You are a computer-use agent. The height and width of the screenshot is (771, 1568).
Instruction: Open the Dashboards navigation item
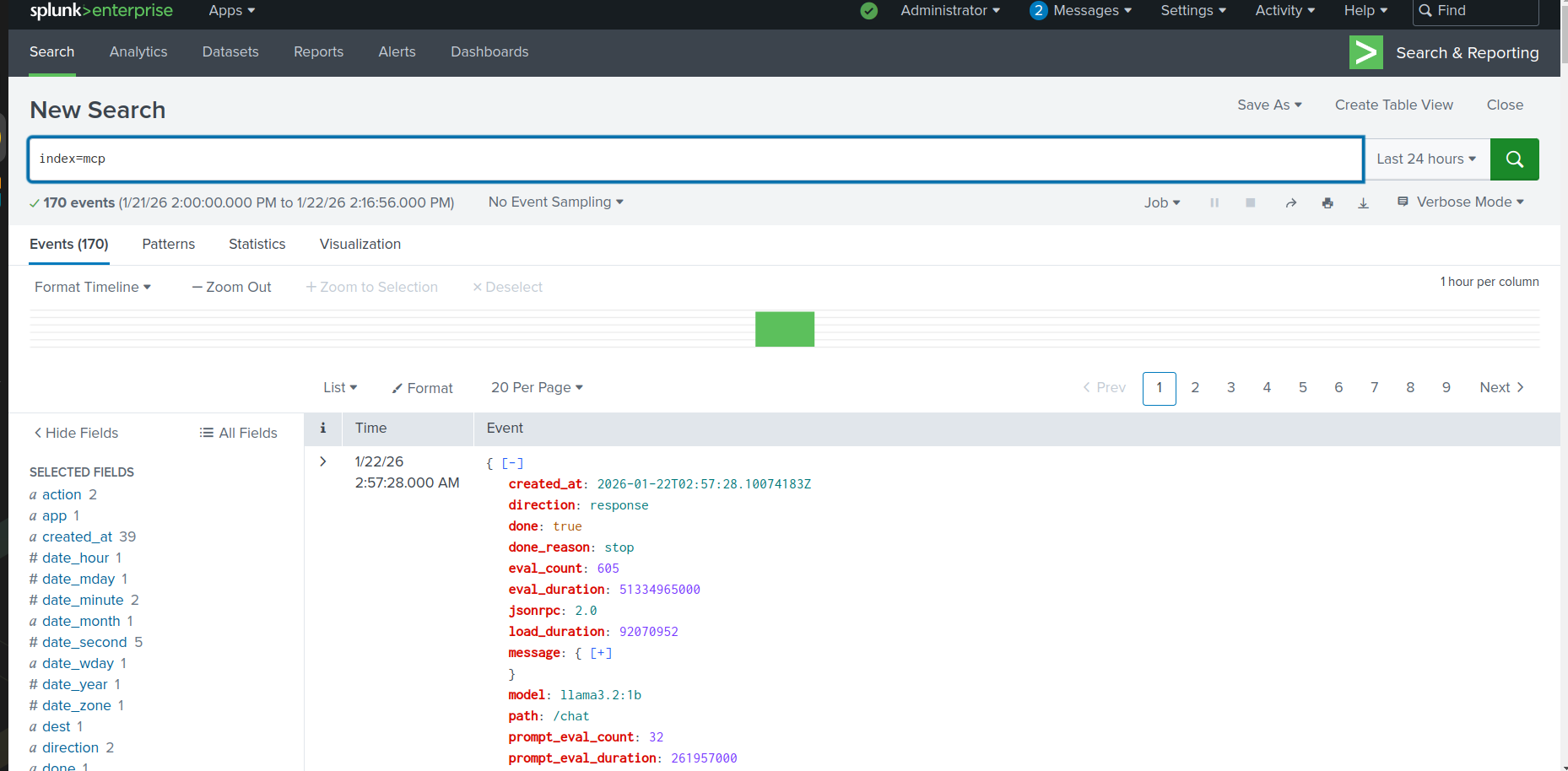tap(489, 52)
